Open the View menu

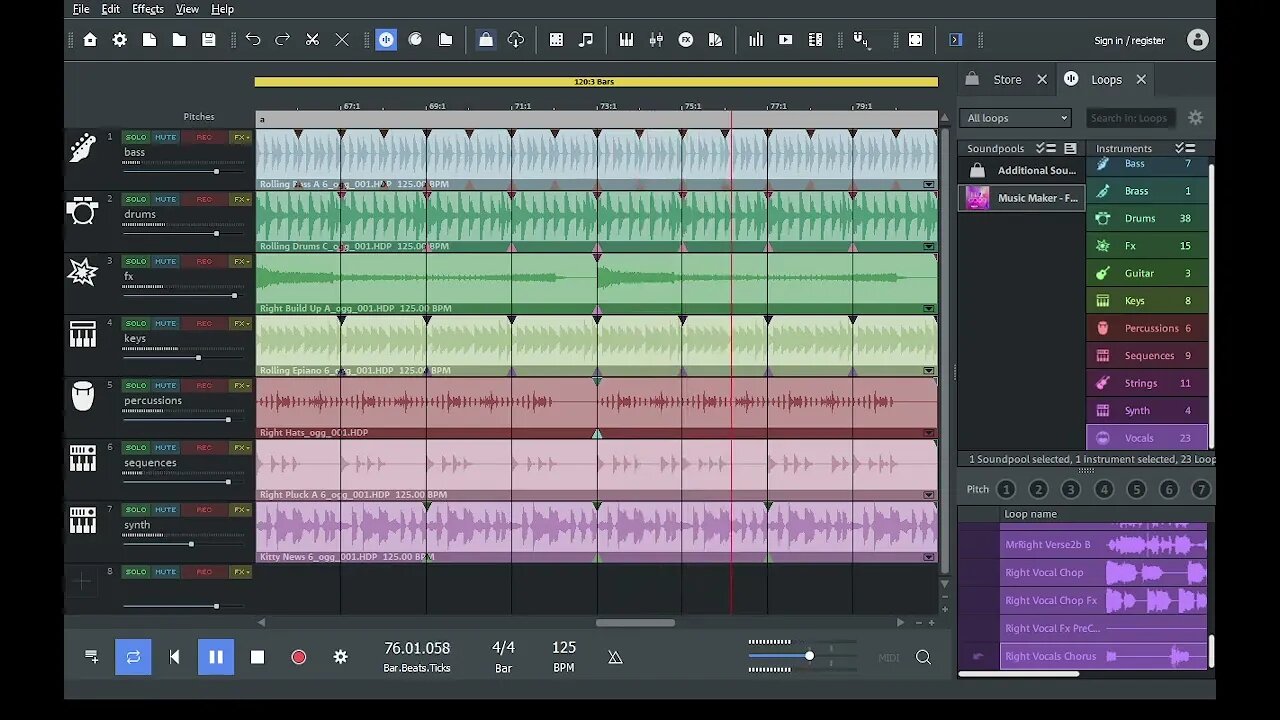point(187,9)
